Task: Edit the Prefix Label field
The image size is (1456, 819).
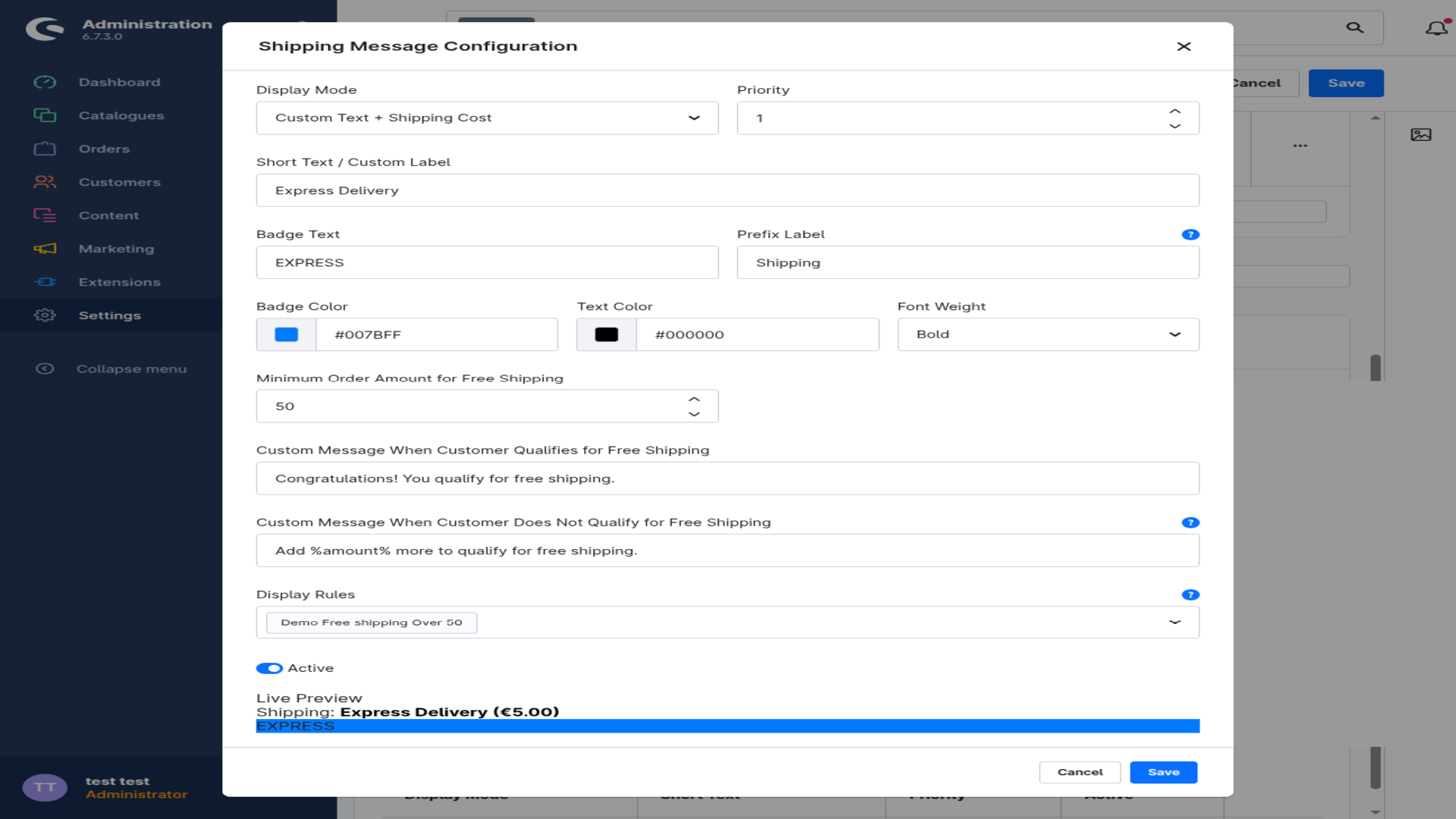Action: (968, 262)
